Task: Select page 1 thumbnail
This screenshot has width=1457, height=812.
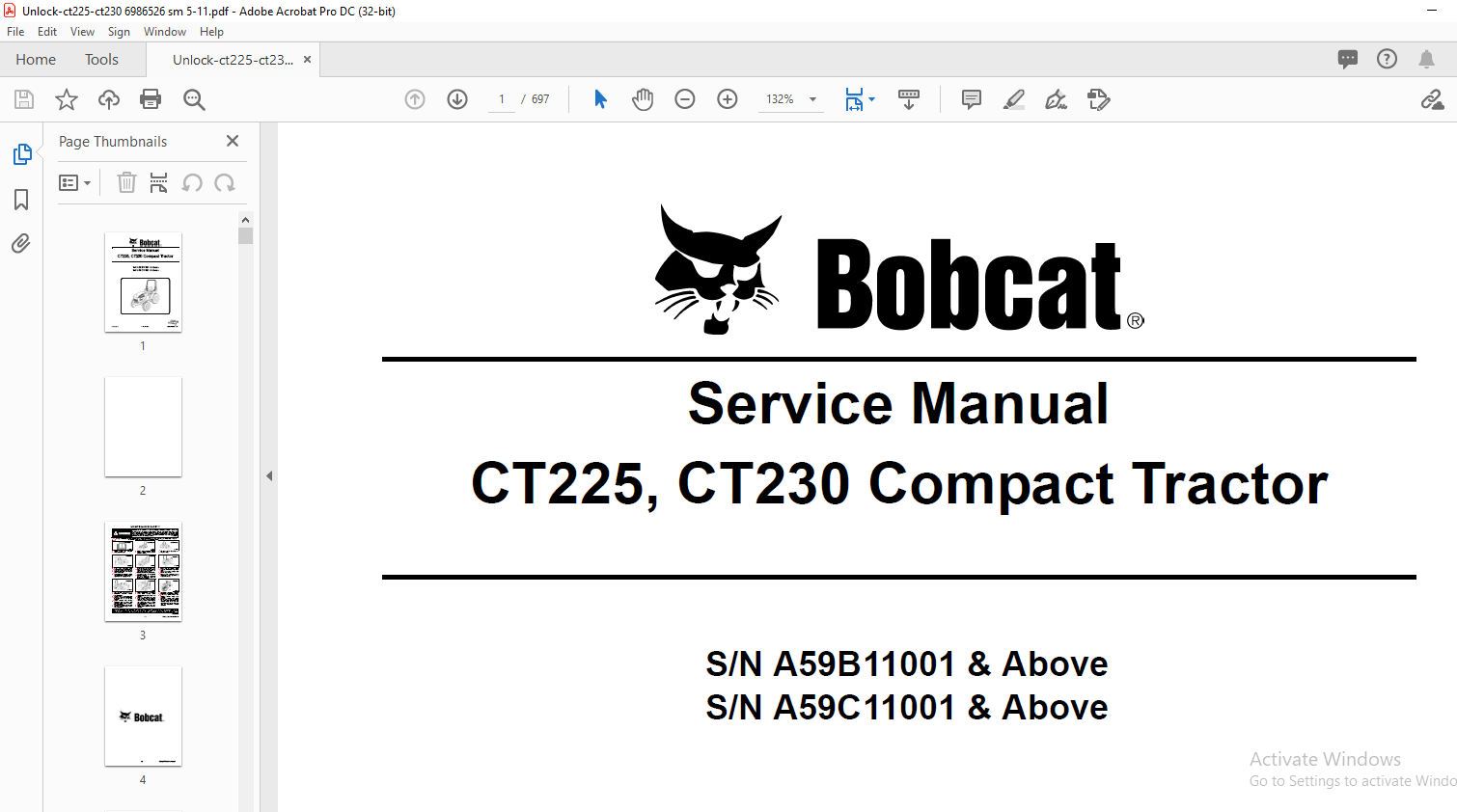Action: point(143,283)
